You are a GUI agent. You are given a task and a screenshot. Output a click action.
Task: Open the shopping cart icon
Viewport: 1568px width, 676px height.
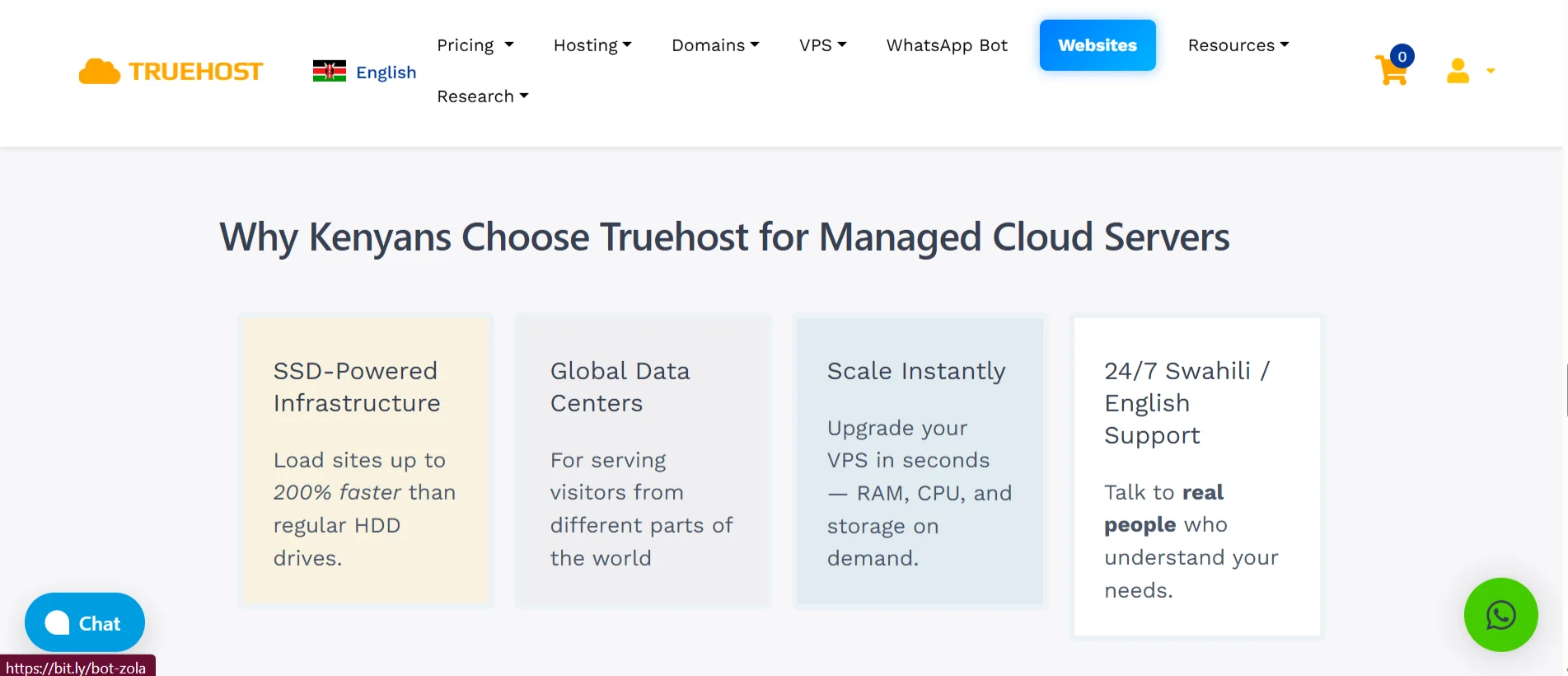tap(1391, 71)
